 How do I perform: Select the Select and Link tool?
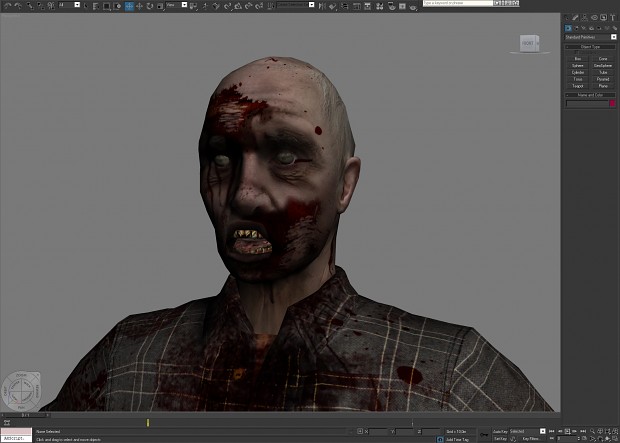[x=30, y=6]
